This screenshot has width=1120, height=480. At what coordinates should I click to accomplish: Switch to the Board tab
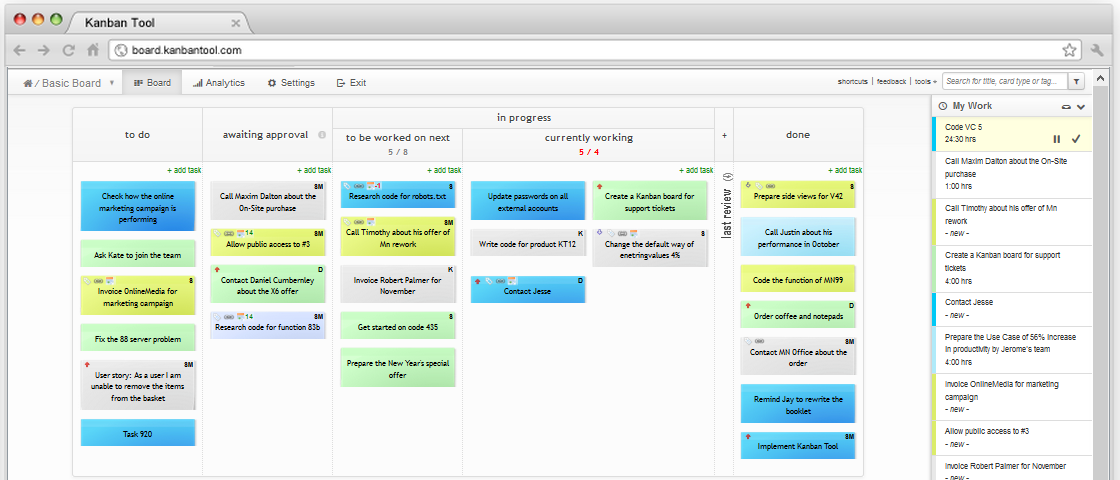pos(152,83)
